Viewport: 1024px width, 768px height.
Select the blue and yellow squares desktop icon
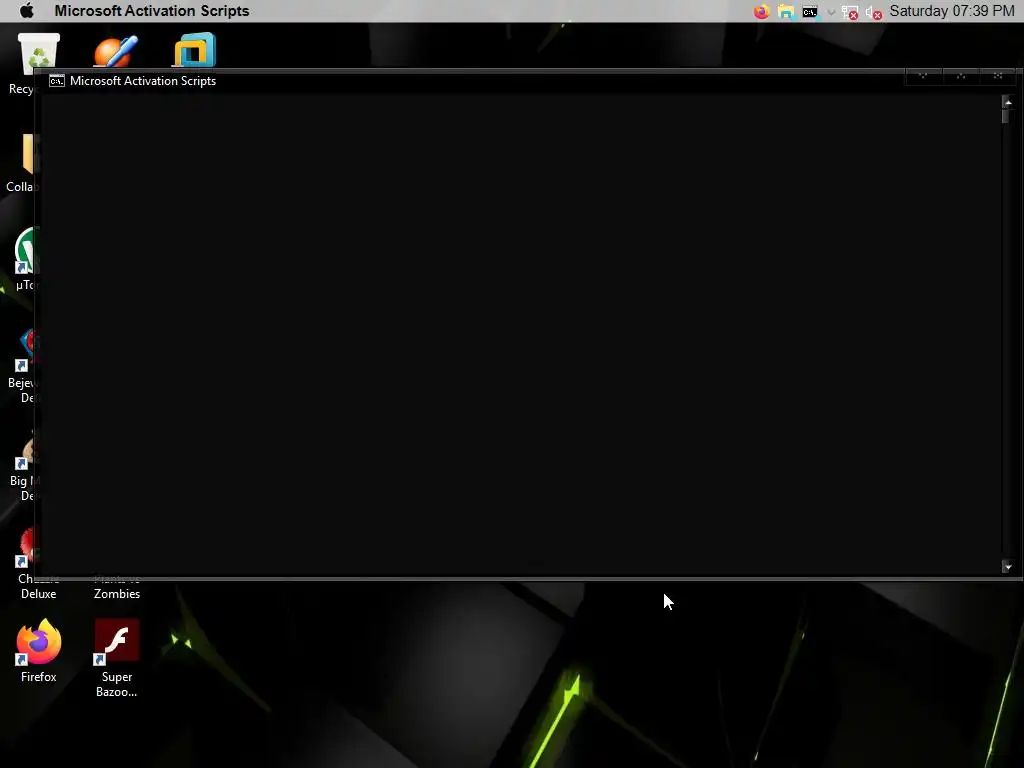[194, 50]
